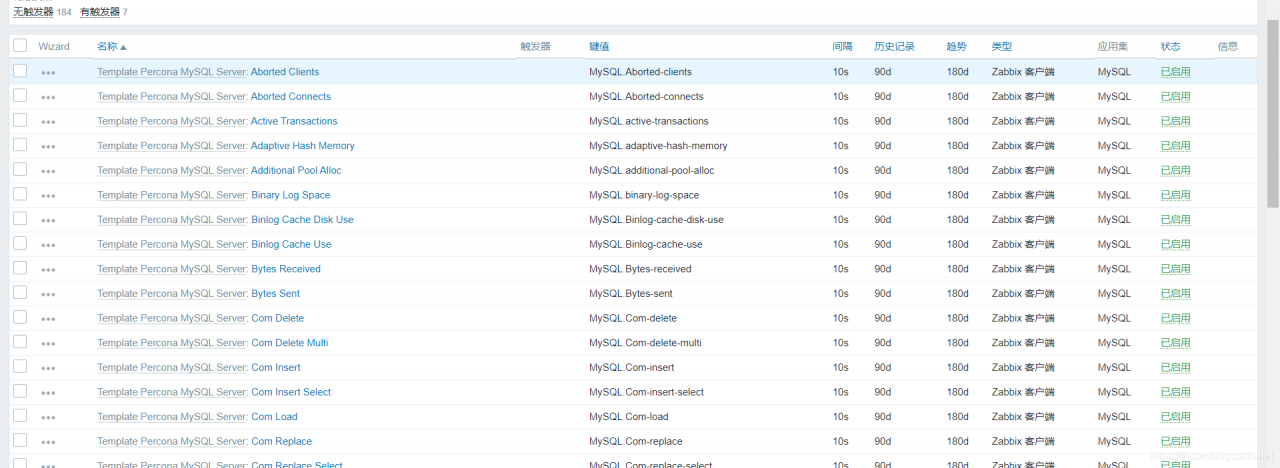This screenshot has width=1280, height=468.
Task: Click key value MySQL.Com-insert-select
Action: (x=646, y=392)
